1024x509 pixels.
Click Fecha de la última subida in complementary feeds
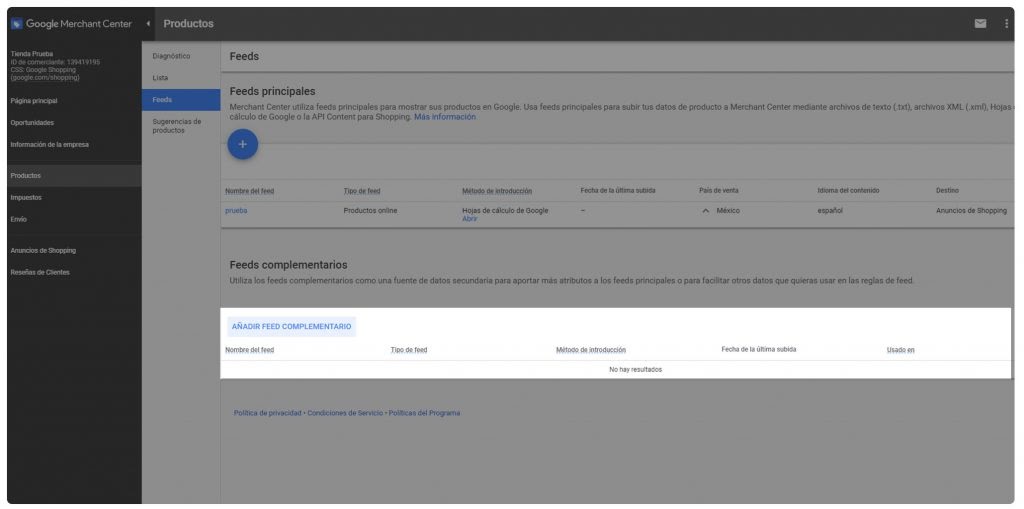(x=759, y=350)
